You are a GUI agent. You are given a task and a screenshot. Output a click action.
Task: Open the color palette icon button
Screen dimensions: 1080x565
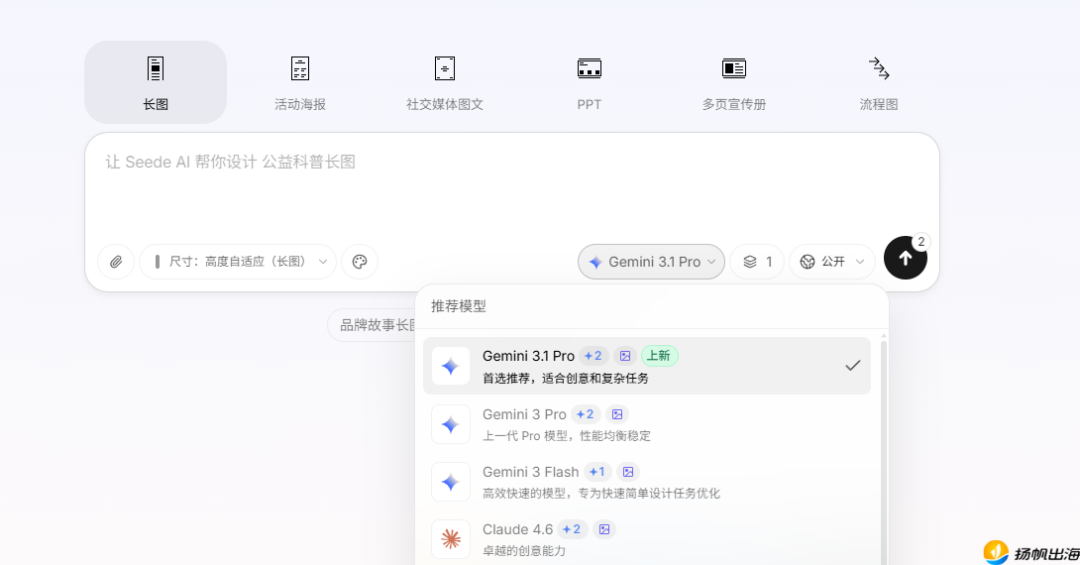click(x=360, y=262)
